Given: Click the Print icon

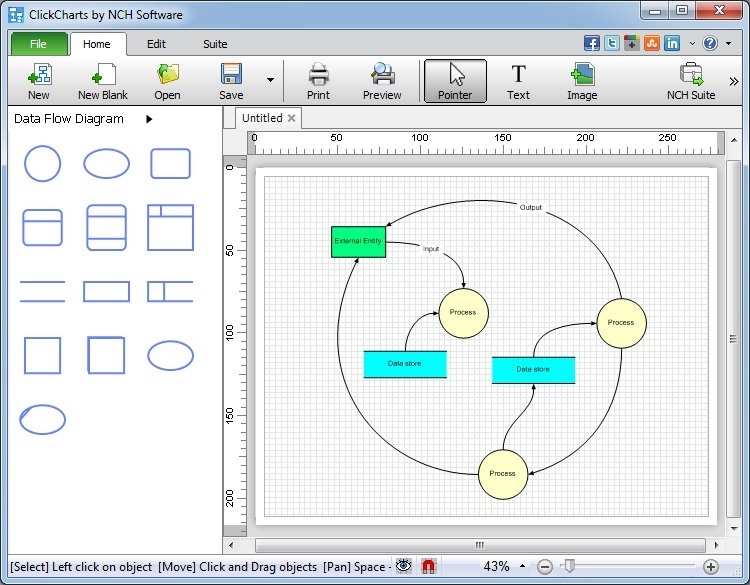Looking at the screenshot, I should (318, 81).
